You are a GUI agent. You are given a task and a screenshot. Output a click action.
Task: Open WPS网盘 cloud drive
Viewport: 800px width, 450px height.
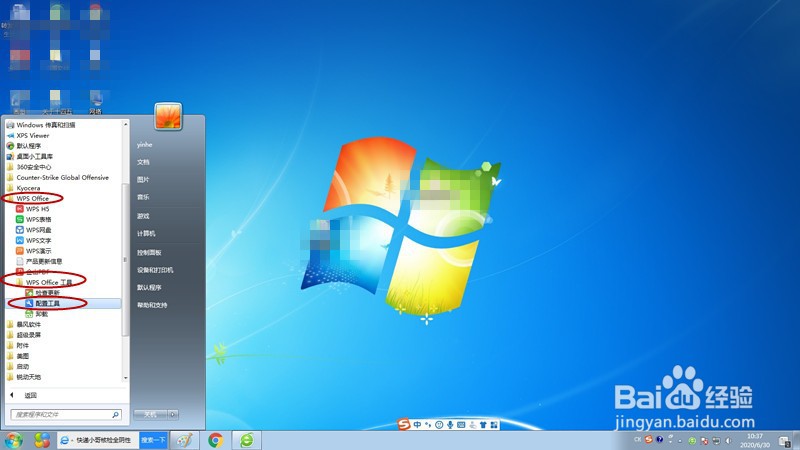(x=34, y=230)
